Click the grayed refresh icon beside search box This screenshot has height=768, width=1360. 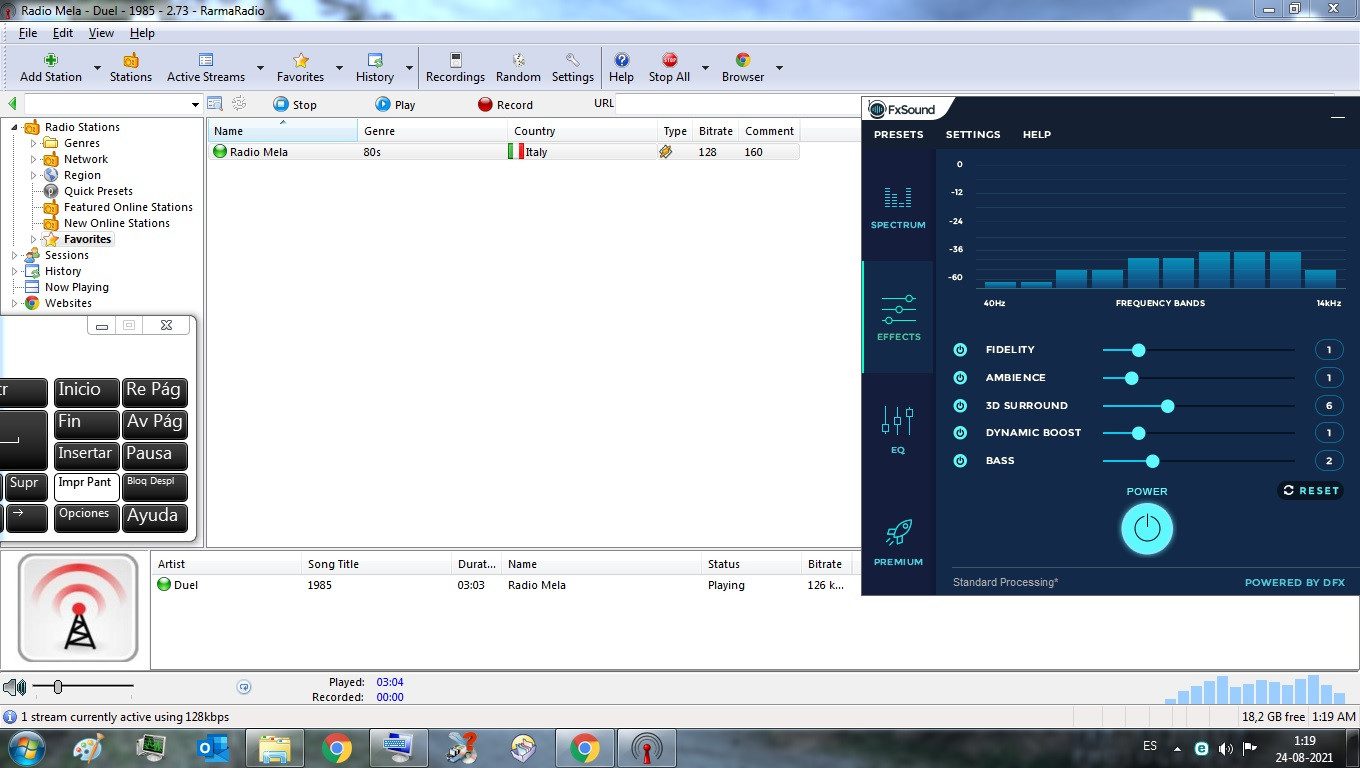(239, 103)
